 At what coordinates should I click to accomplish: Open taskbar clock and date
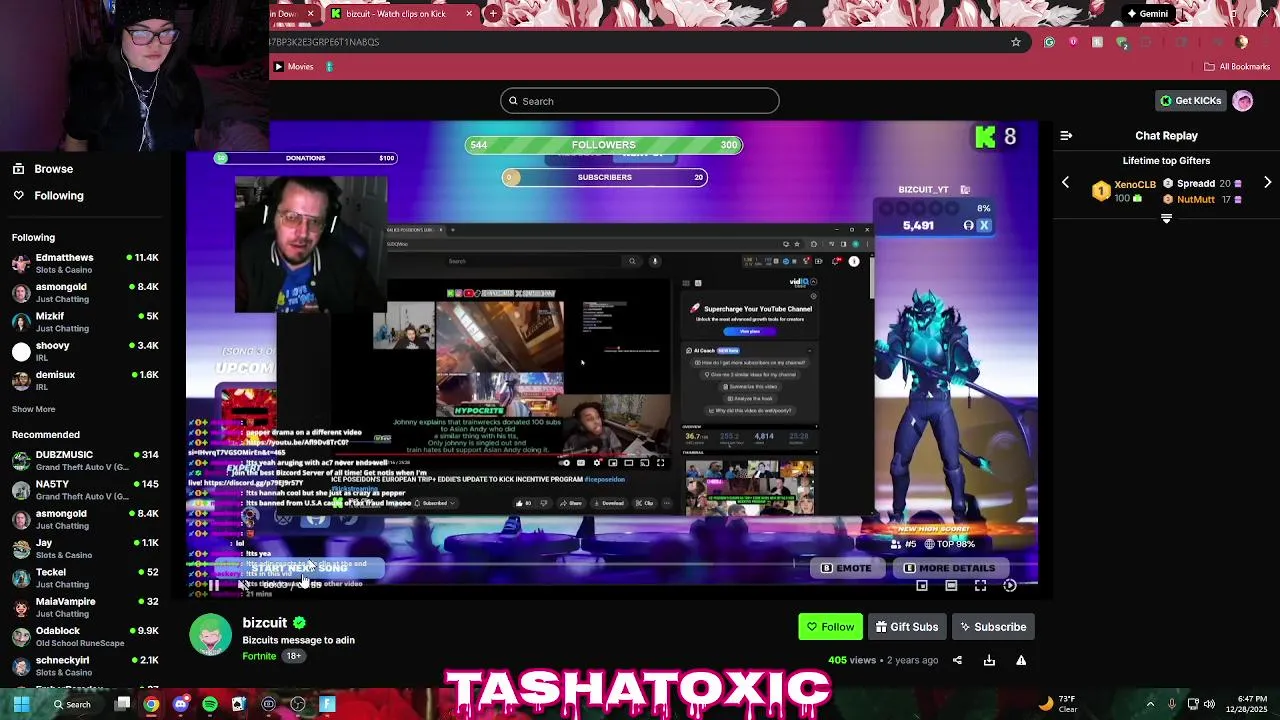pos(1246,704)
